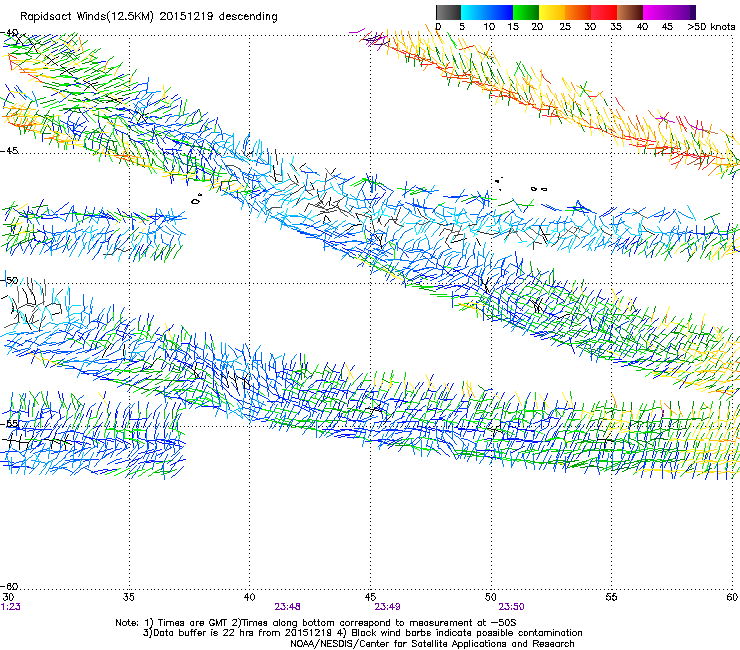740x650 pixels.
Task: Click the '>50 knots' legend label
Action: [711, 27]
